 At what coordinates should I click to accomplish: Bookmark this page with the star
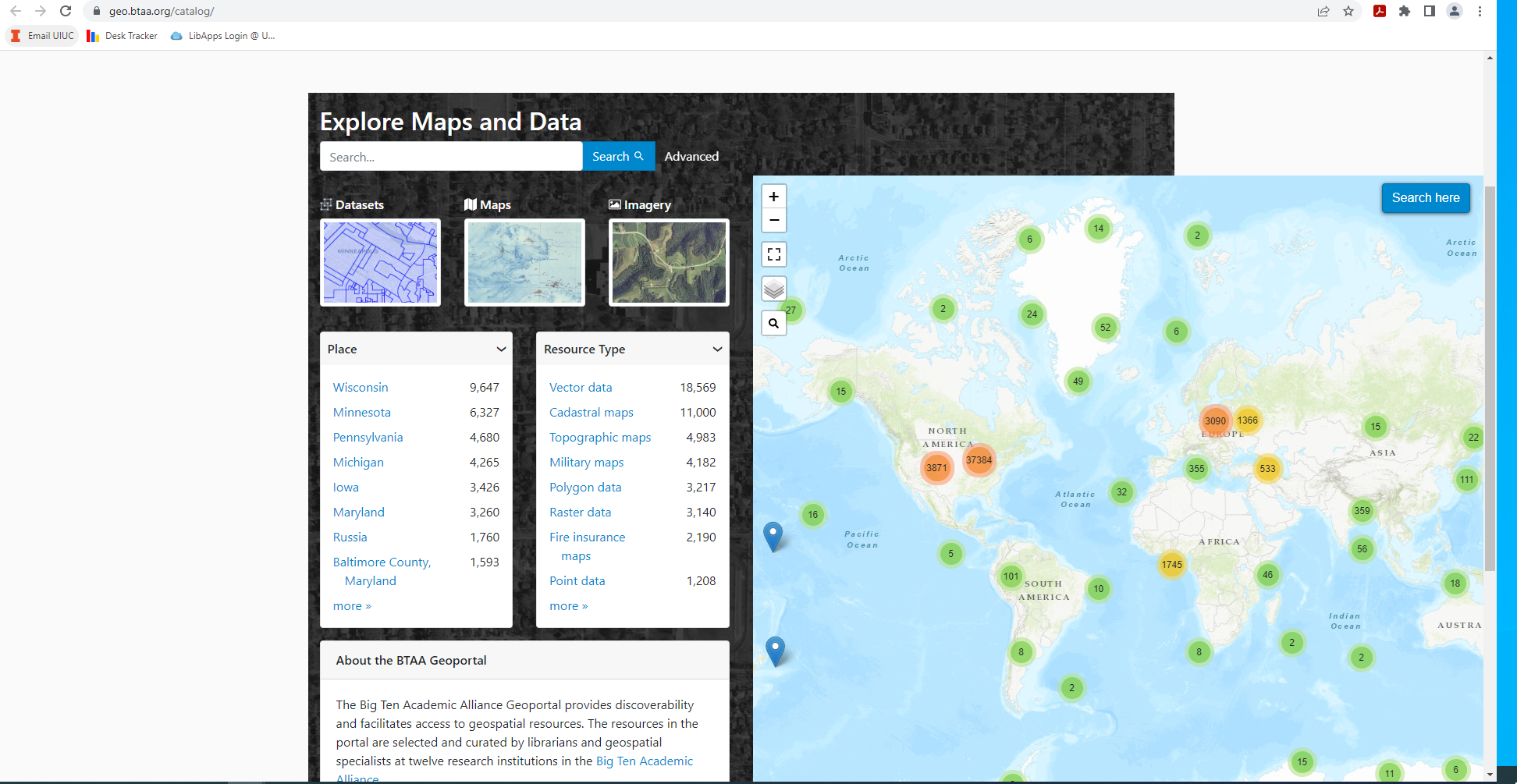click(x=1348, y=11)
